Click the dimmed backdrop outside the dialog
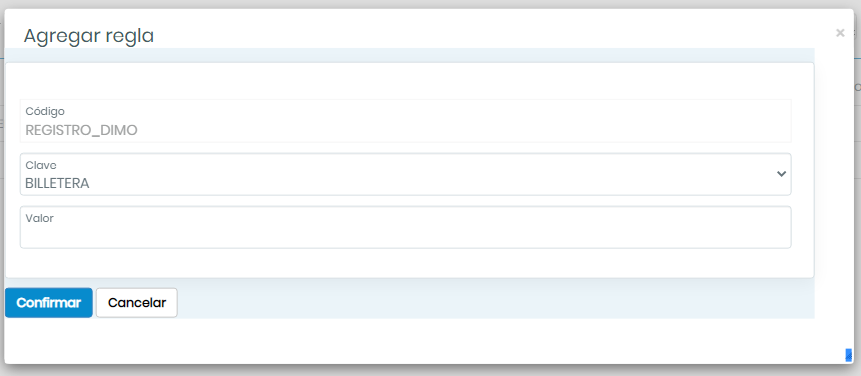Screen dimensions: 861x376 click(430, 371)
